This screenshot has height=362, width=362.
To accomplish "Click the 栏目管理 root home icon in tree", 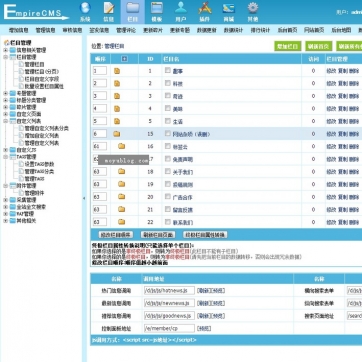I will click(6, 43).
